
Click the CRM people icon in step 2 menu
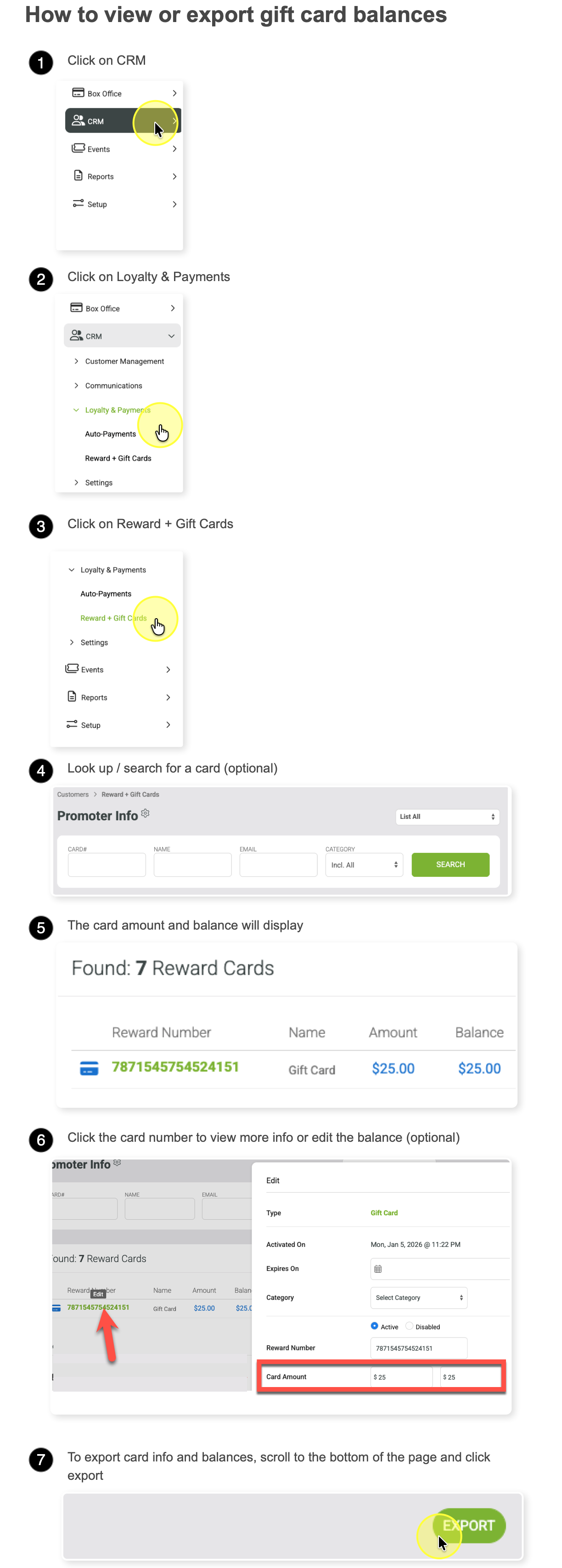click(76, 335)
